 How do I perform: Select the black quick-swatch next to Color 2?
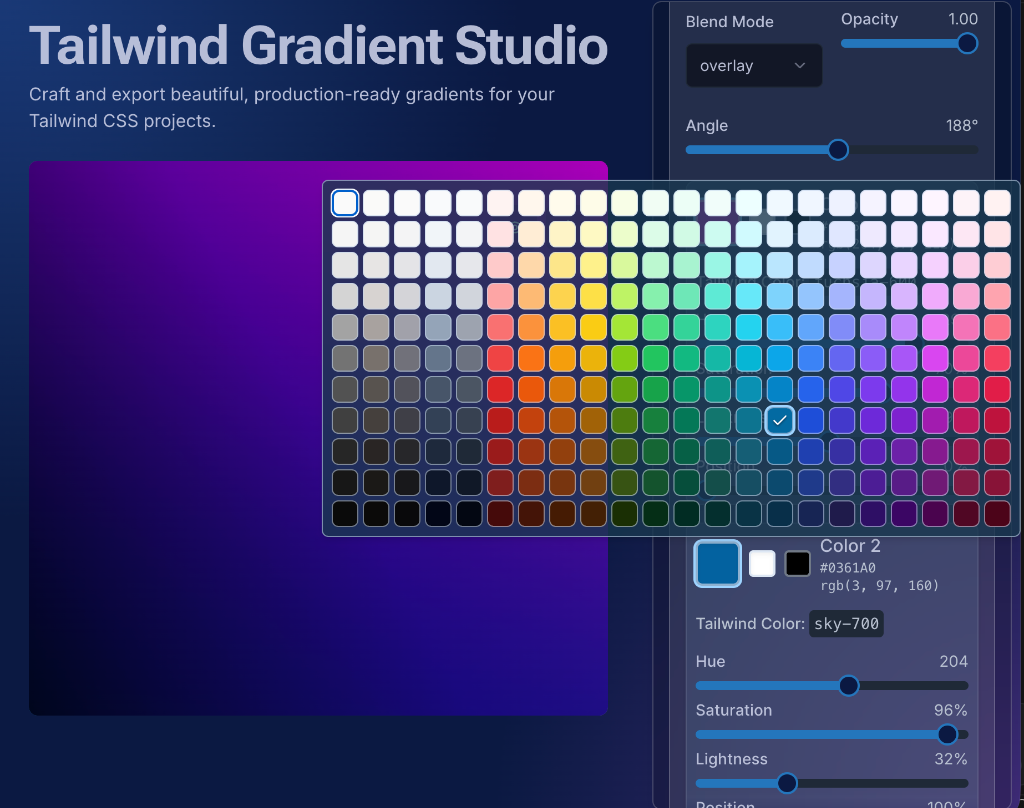pyautogui.click(x=797, y=563)
